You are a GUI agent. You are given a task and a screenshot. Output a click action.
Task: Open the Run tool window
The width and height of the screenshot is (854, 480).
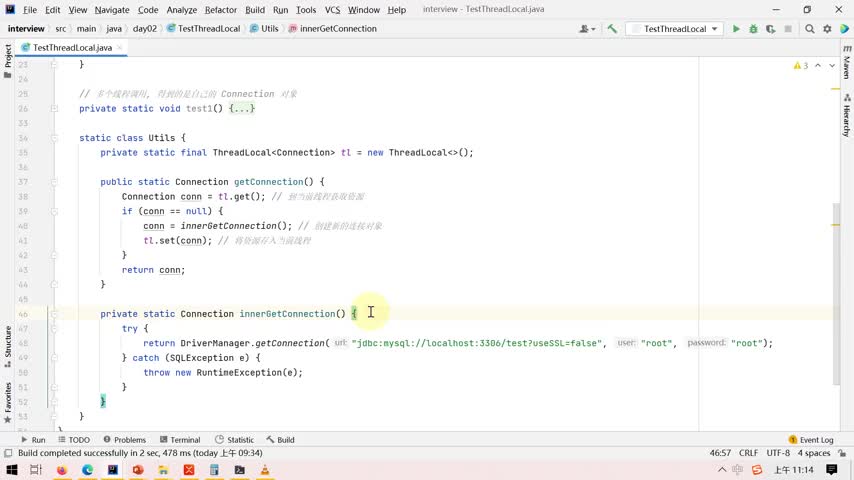pyautogui.click(x=33, y=440)
